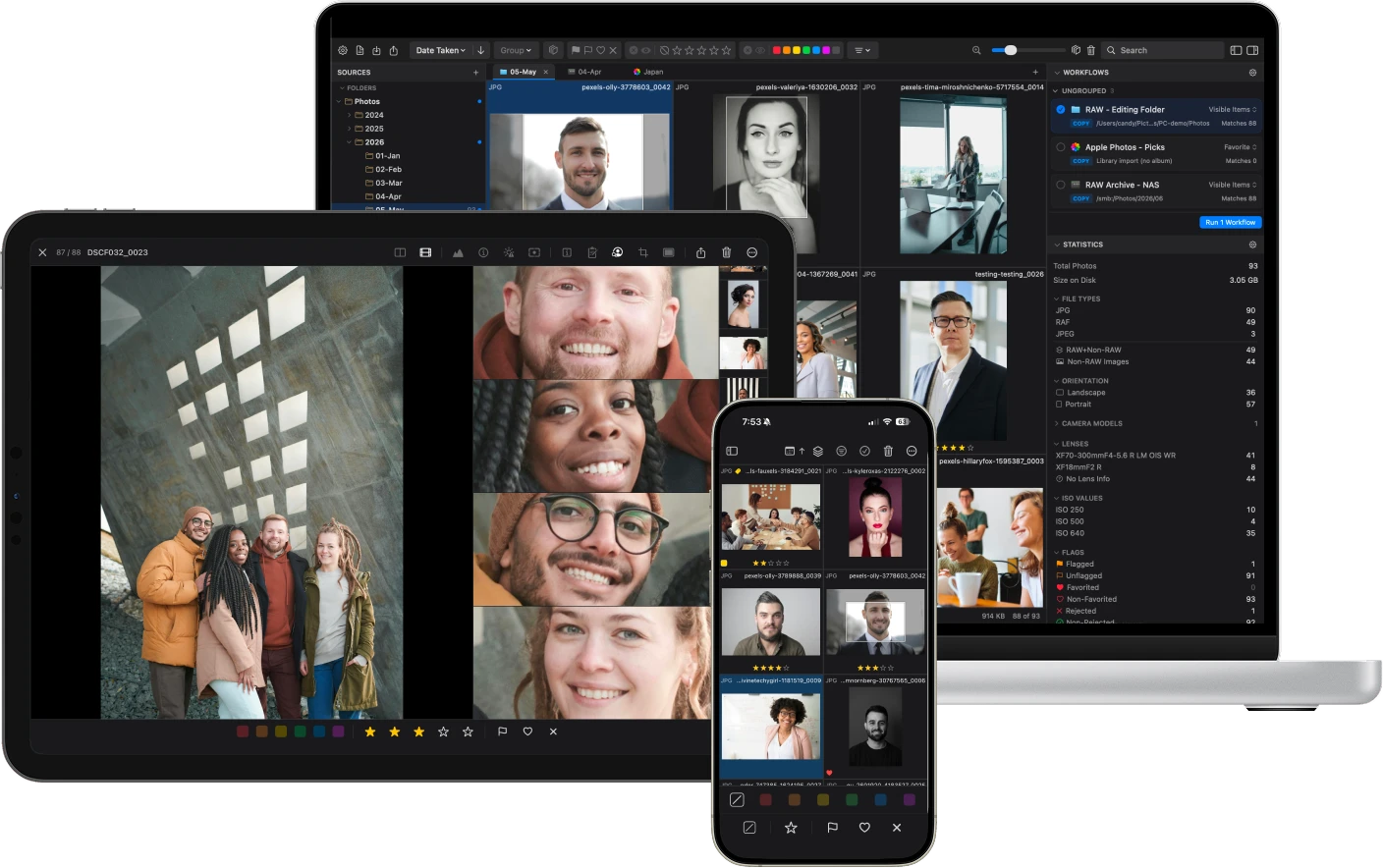Click the share icon in Mac toolbar
This screenshot has width=1383, height=868.
394,50
